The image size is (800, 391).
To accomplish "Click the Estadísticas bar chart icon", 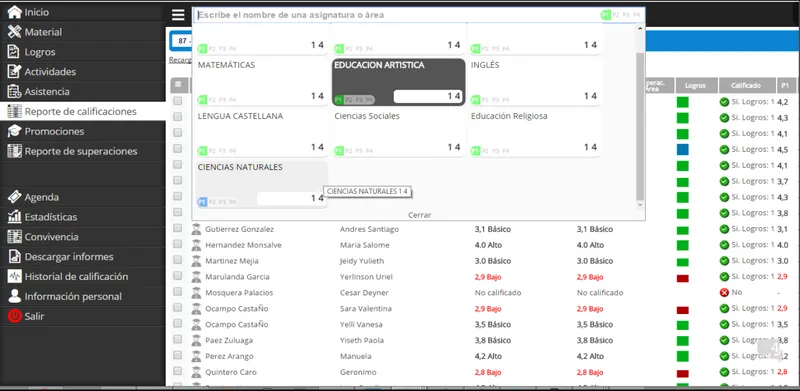I will click(15, 217).
